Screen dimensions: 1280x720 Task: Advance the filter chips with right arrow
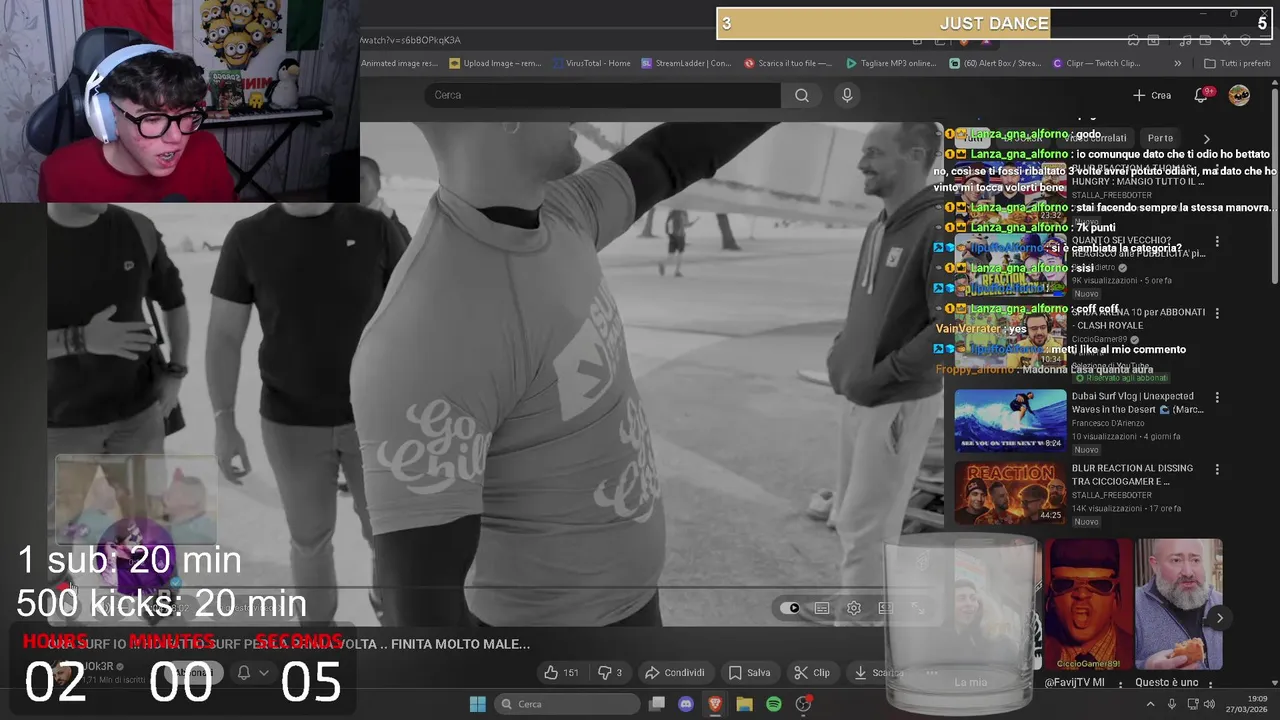(x=1206, y=138)
